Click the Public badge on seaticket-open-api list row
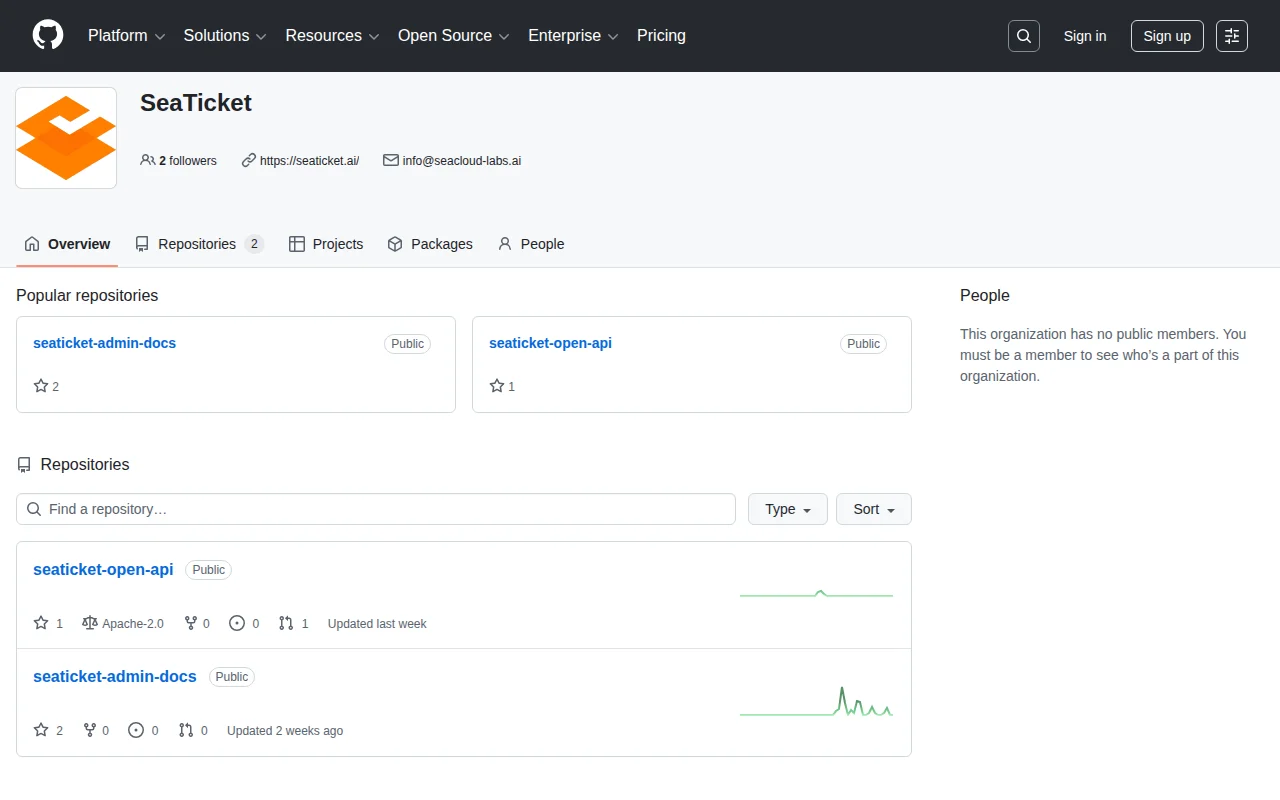This screenshot has height=800, width=1280. (209, 570)
